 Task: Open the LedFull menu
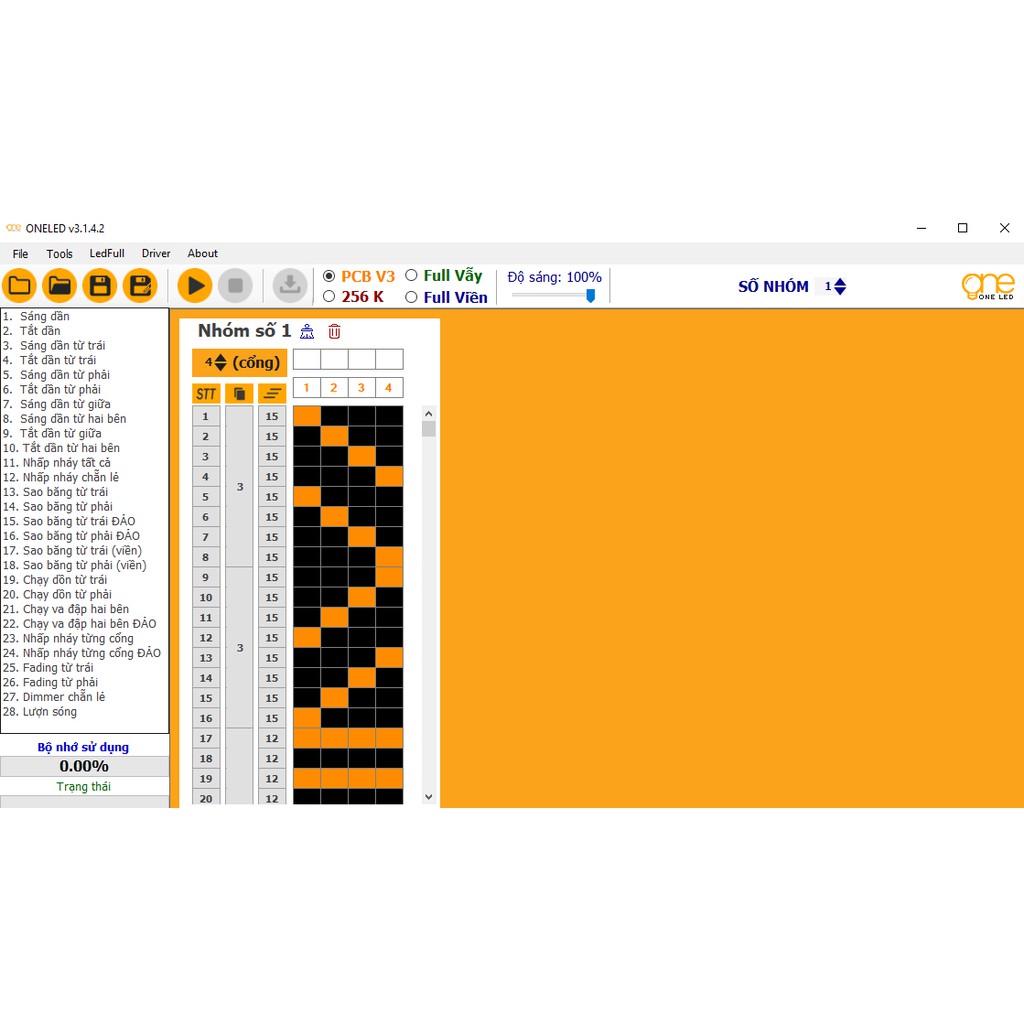point(107,253)
